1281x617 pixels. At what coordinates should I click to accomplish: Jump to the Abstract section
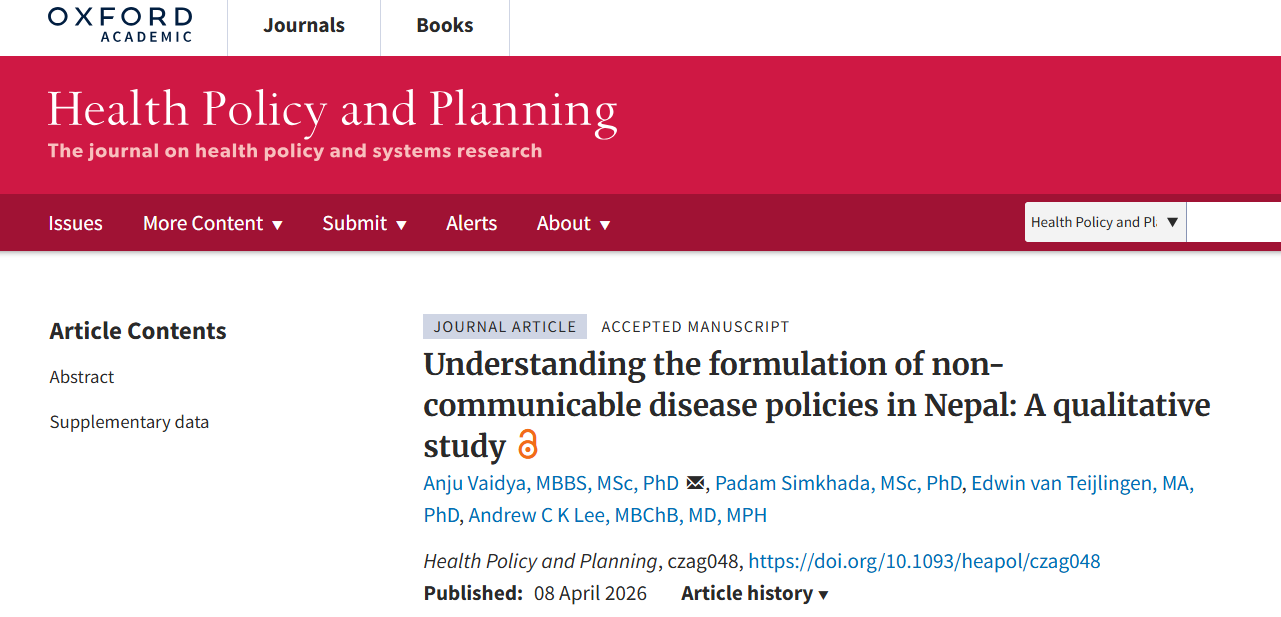click(x=82, y=377)
